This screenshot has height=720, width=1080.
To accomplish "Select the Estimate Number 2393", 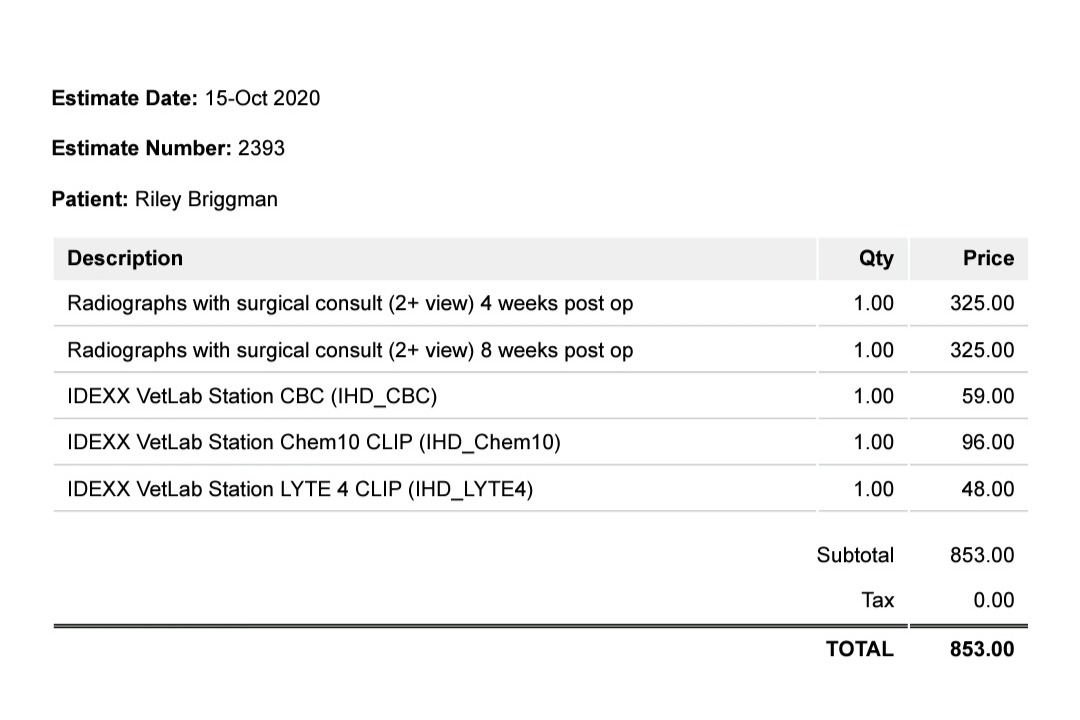I will click(261, 148).
